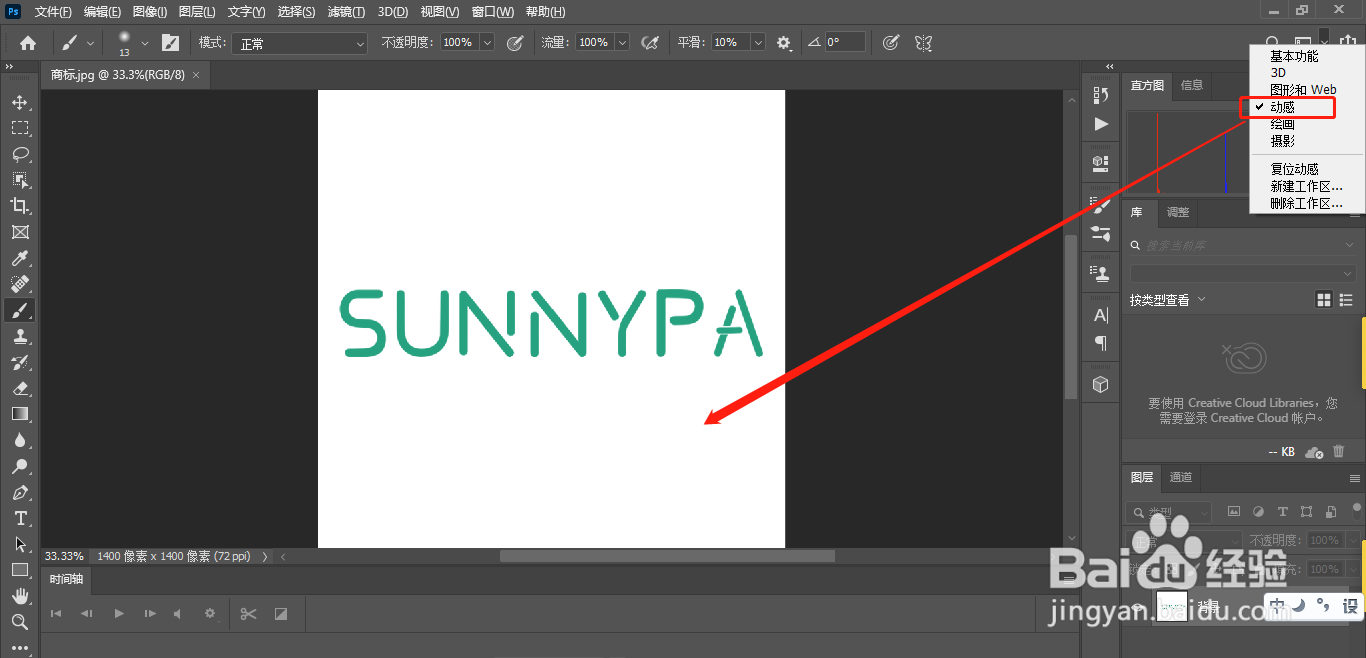Select the Pen tool

pyautogui.click(x=20, y=492)
